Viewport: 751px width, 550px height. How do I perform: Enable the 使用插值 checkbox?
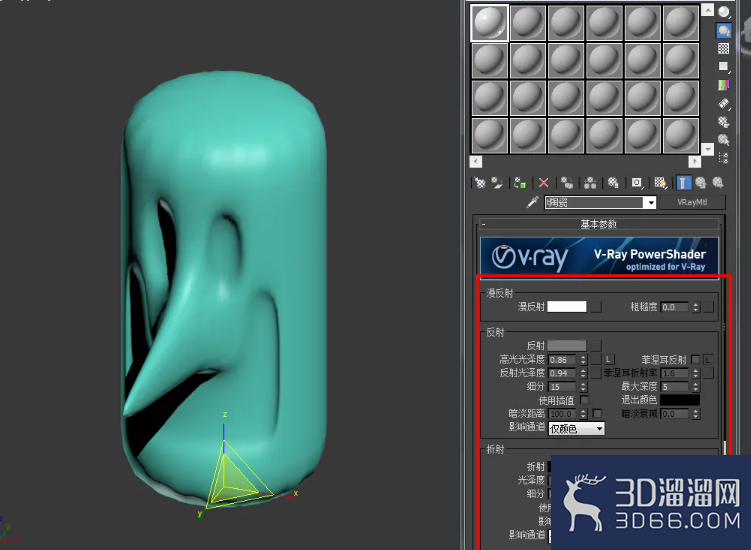pos(584,400)
